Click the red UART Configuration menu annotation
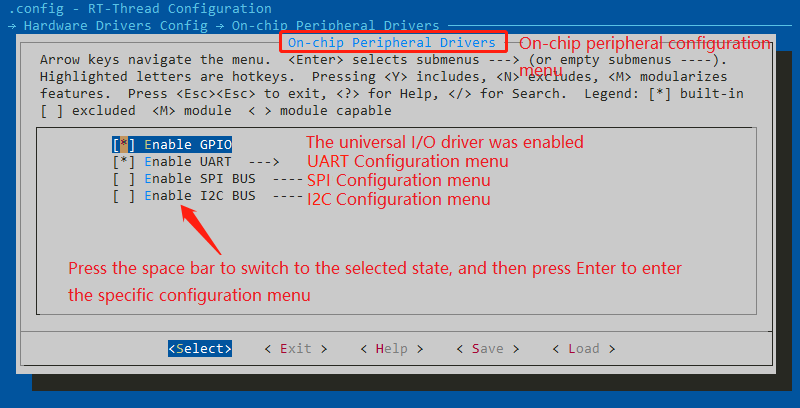The image size is (800, 408). [408, 162]
